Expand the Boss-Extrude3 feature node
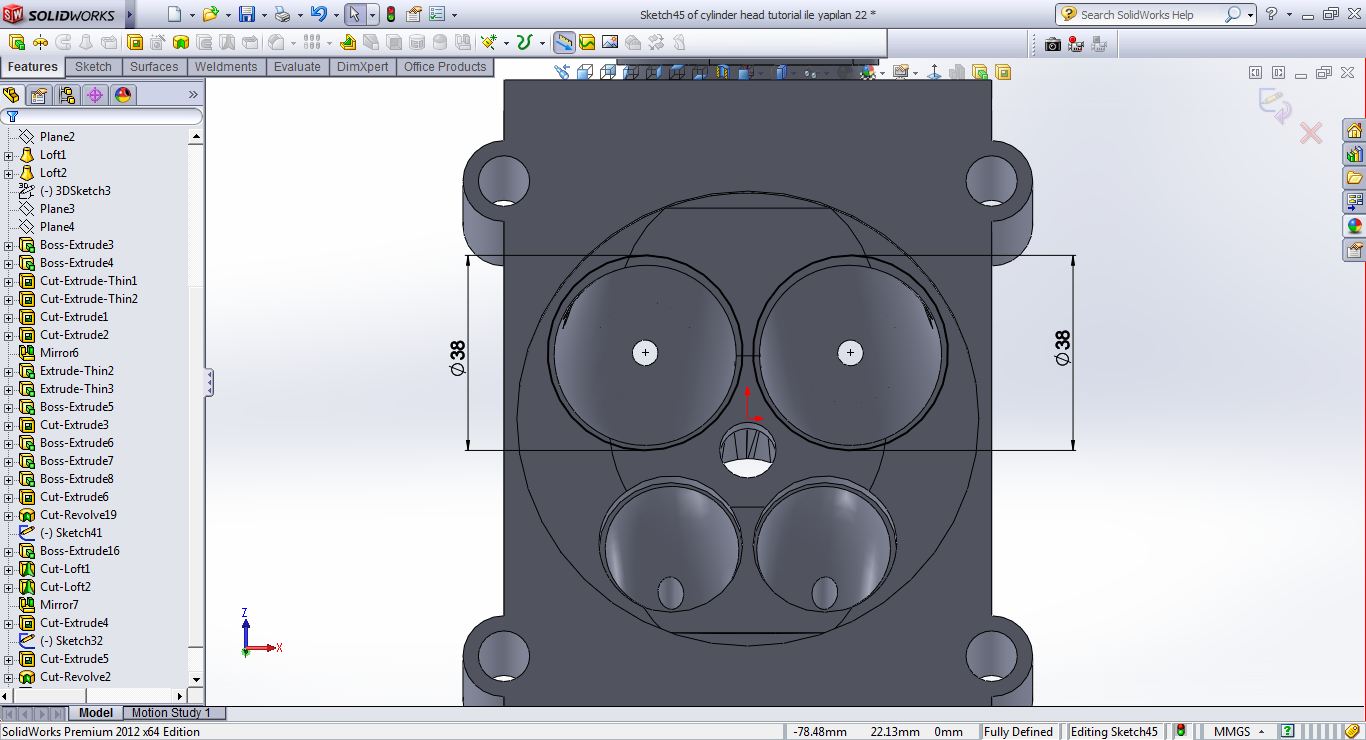 pyautogui.click(x=9, y=245)
